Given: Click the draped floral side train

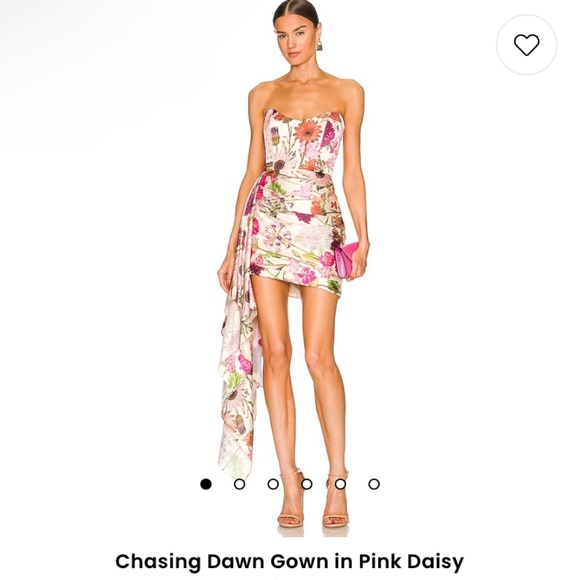Looking at the screenshot, I should [x=239, y=344].
